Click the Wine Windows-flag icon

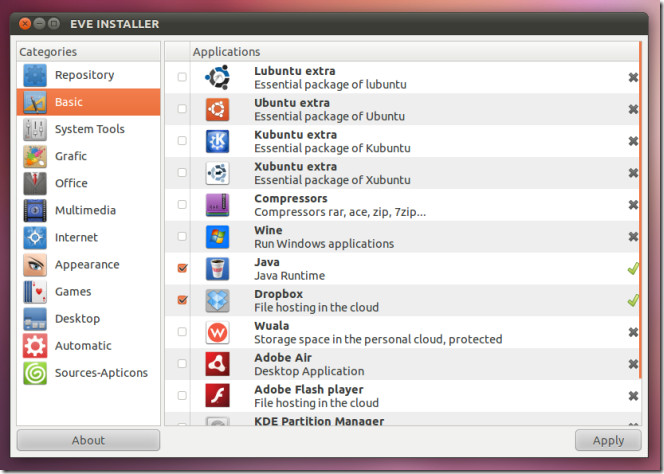point(217,237)
